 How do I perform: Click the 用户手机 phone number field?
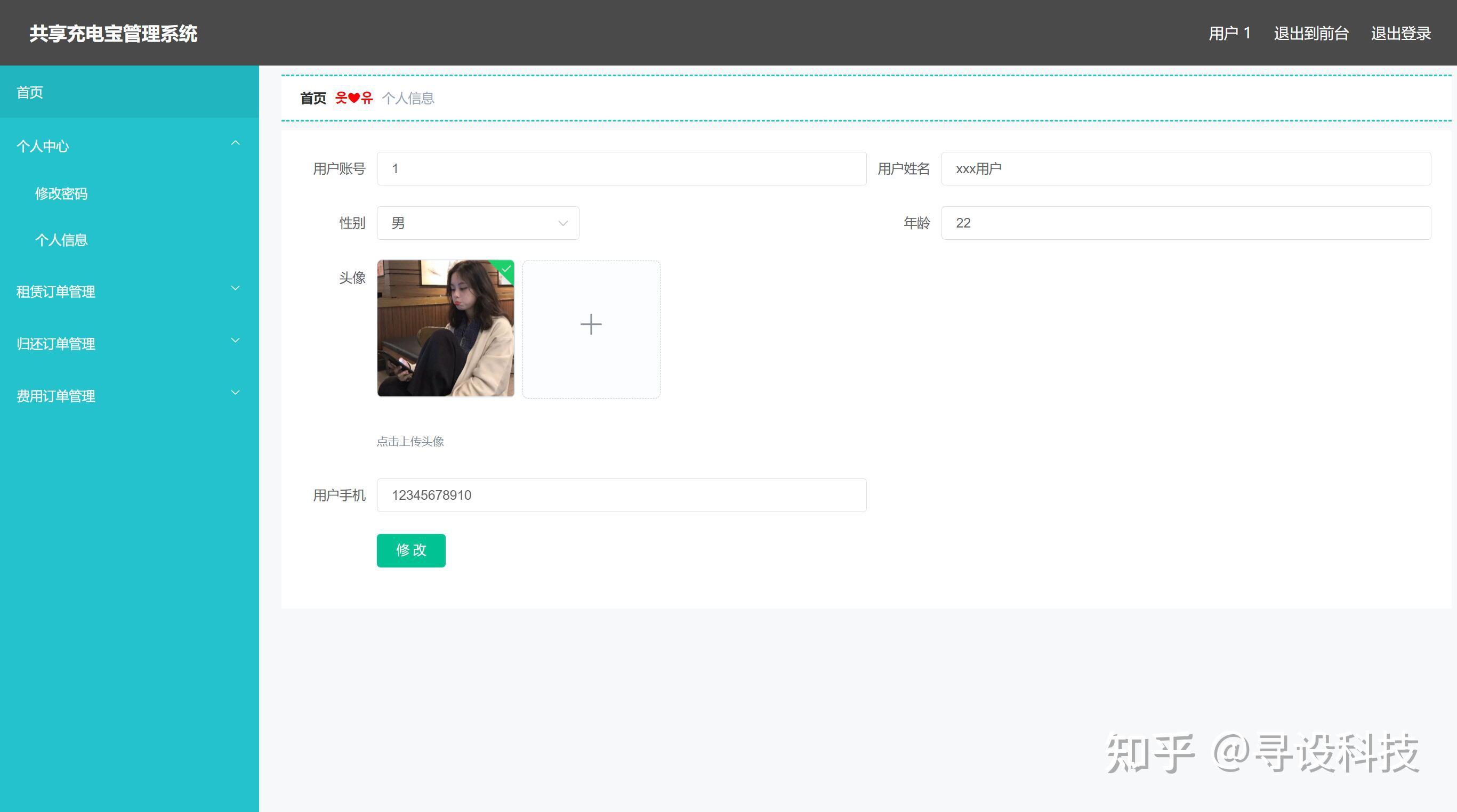coord(621,495)
